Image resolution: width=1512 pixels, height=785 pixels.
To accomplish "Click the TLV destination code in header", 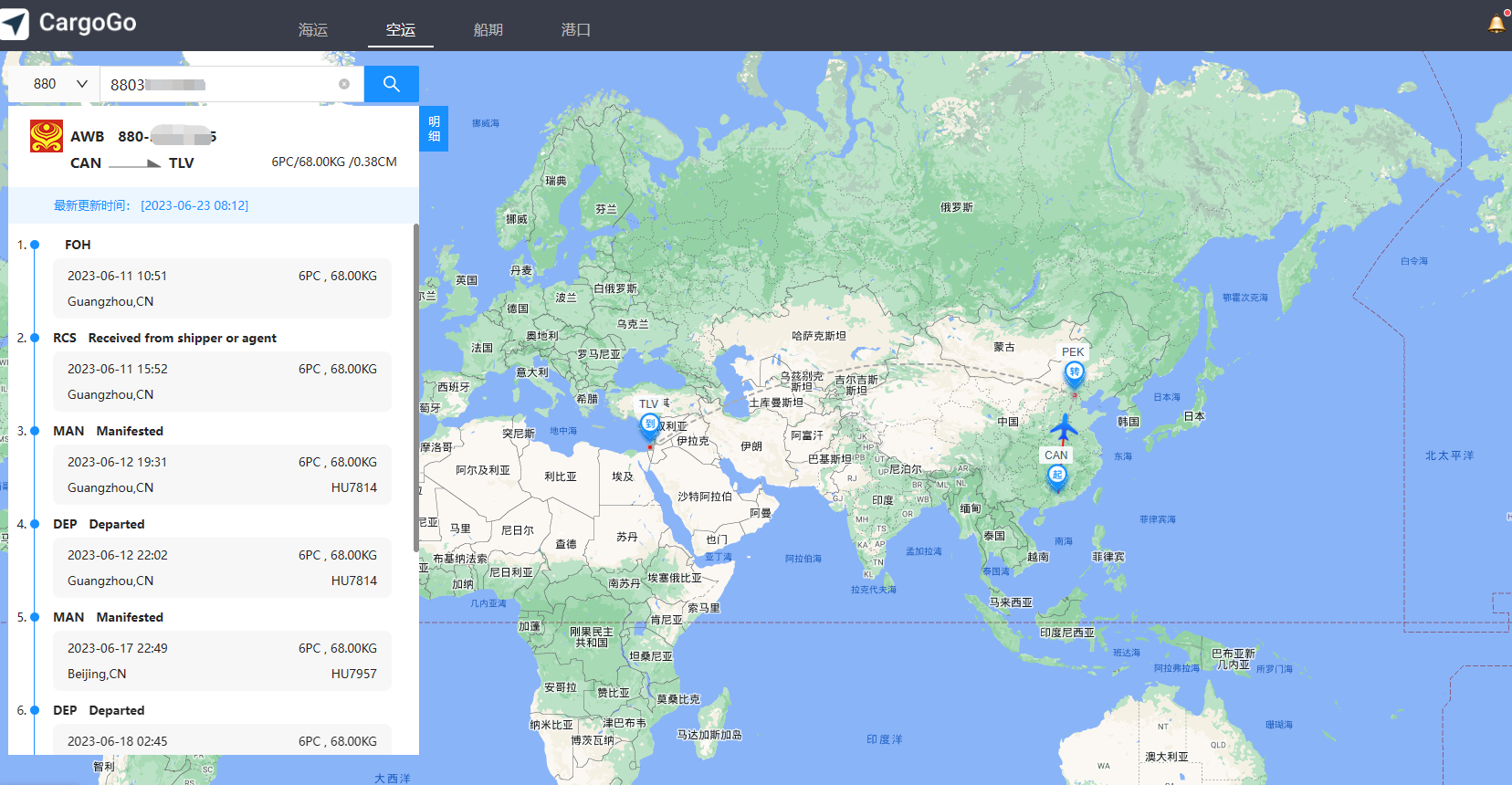I will coord(182,162).
